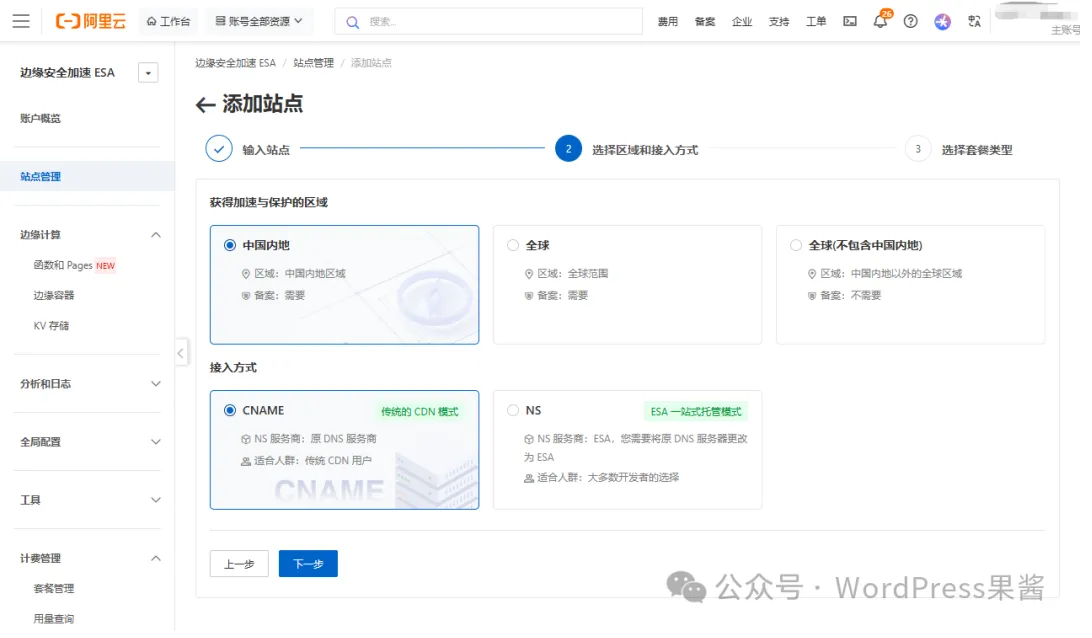Click inside the search input field
Viewport: 1092px width, 638px height.
tap(450, 20)
